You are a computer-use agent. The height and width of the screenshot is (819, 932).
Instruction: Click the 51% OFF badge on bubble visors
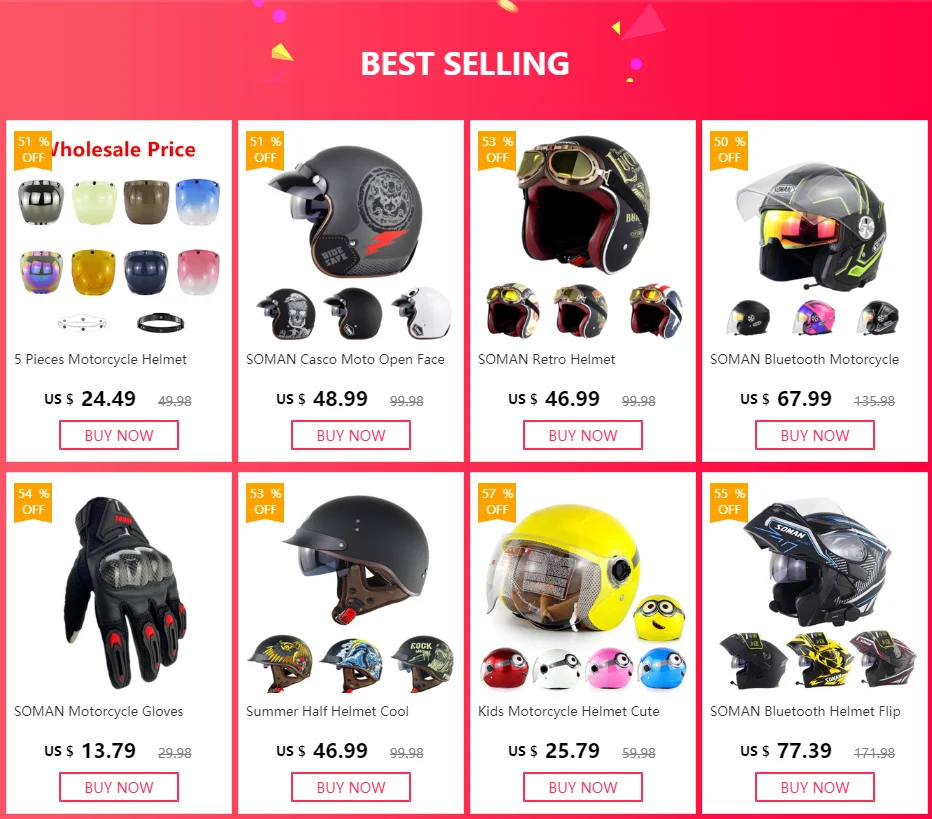pyautogui.click(x=33, y=150)
